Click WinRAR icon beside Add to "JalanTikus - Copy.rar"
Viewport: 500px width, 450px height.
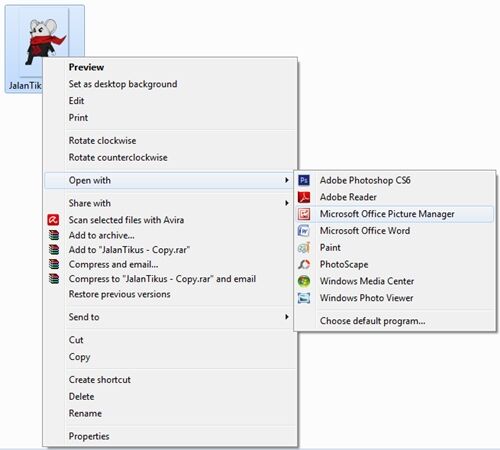click(54, 250)
